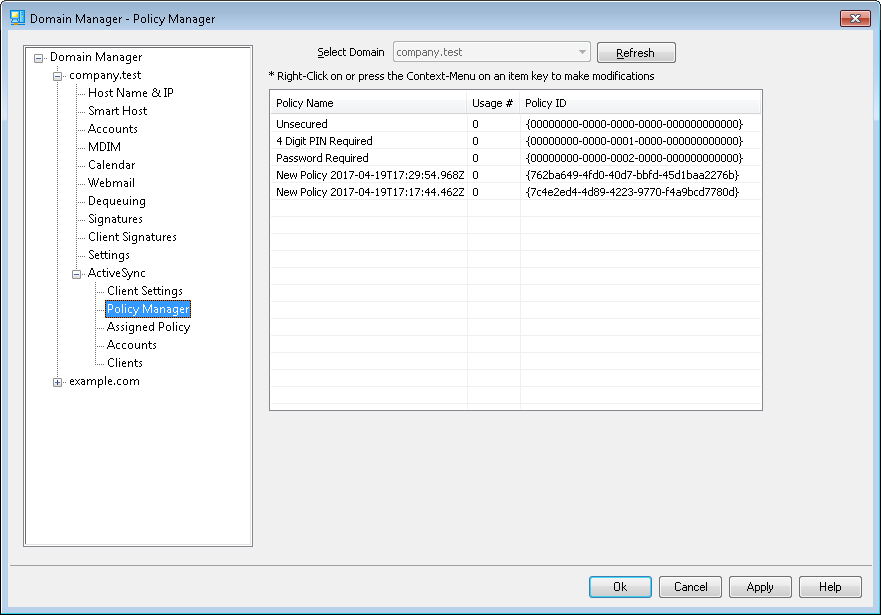The height and width of the screenshot is (615, 881).
Task: Go to Client Signatures in tree
Action: [x=132, y=237]
